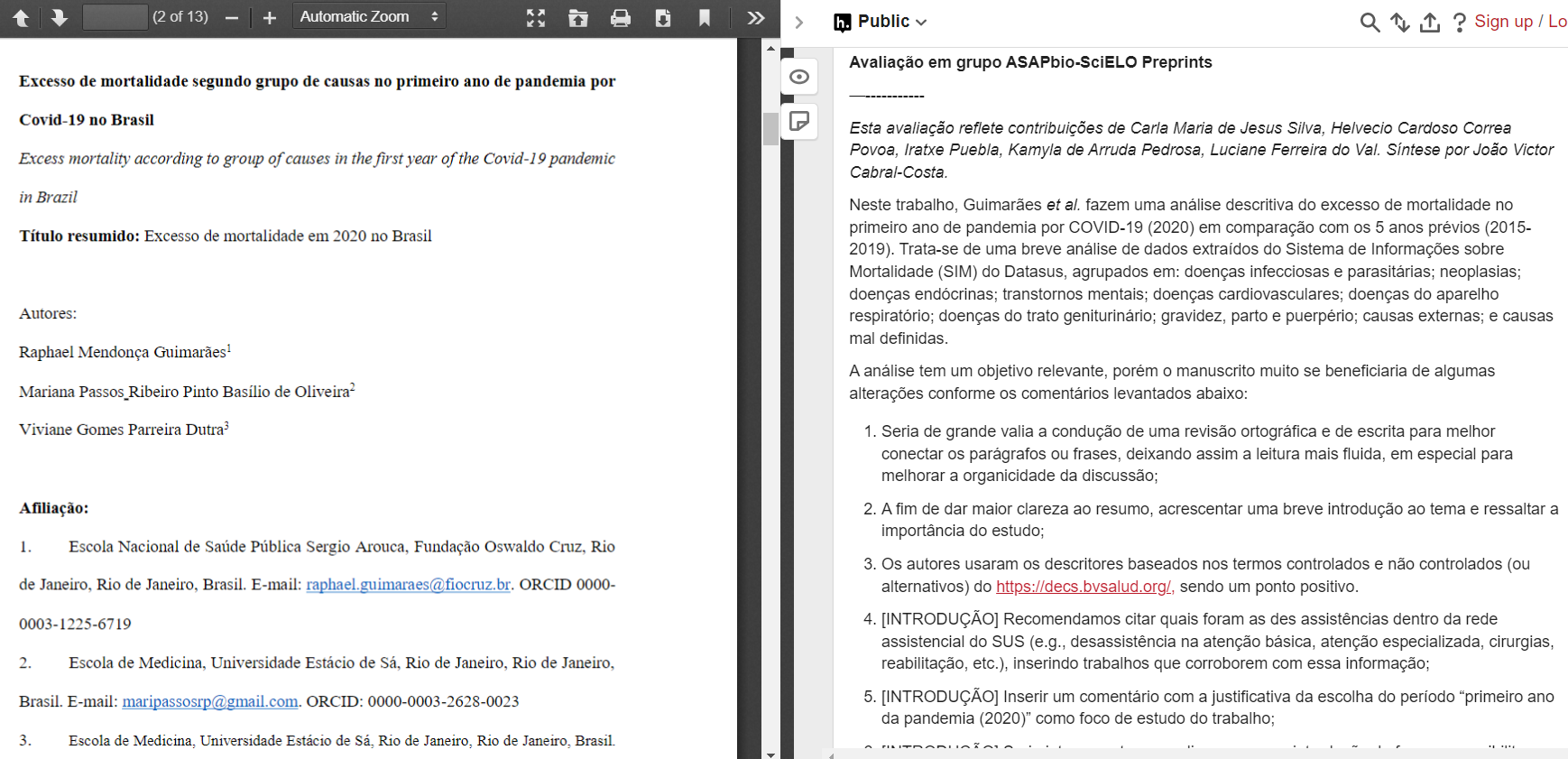The width and height of the screenshot is (1568, 759).
Task: Toggle highlights visibility eye icon
Action: click(799, 77)
